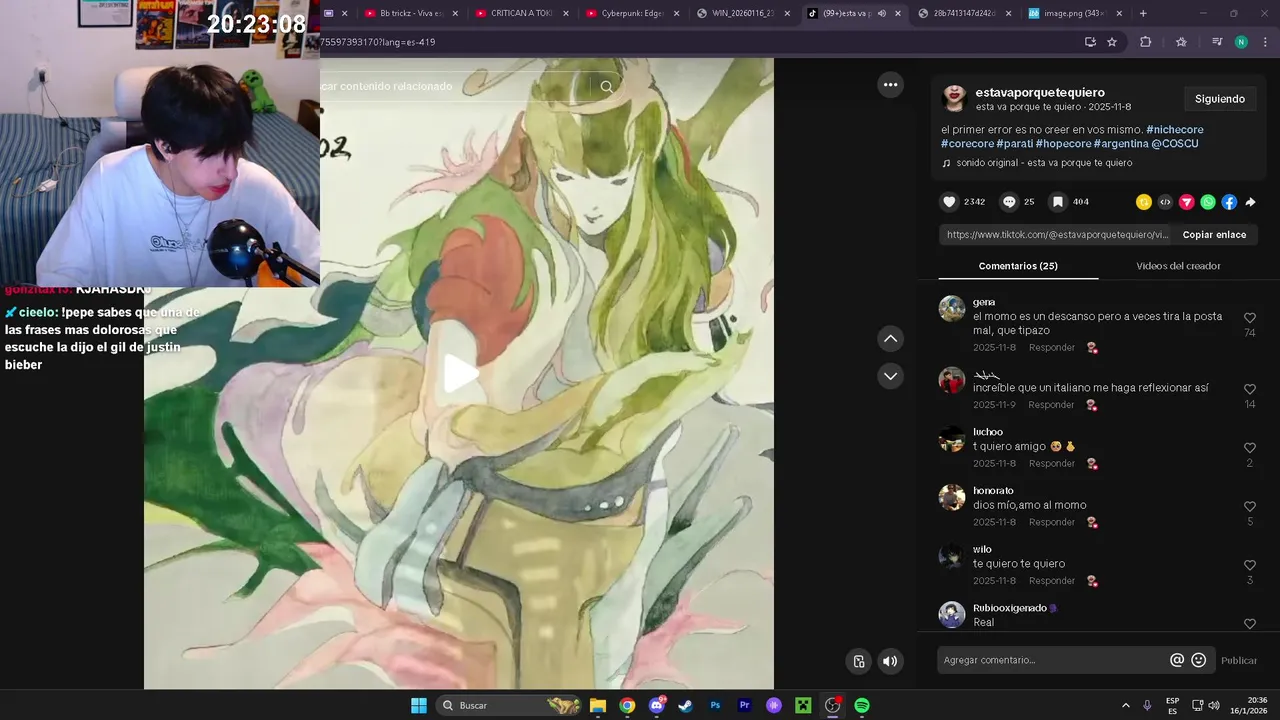The height and width of the screenshot is (720, 1280).
Task: Open more share options arrow
Action: (1250, 202)
